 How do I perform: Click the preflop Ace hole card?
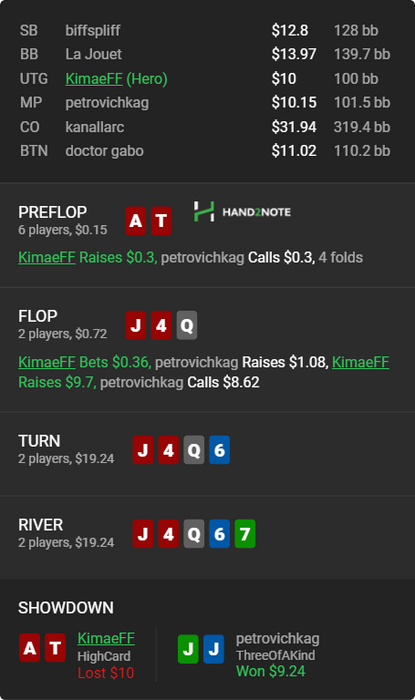coord(136,221)
